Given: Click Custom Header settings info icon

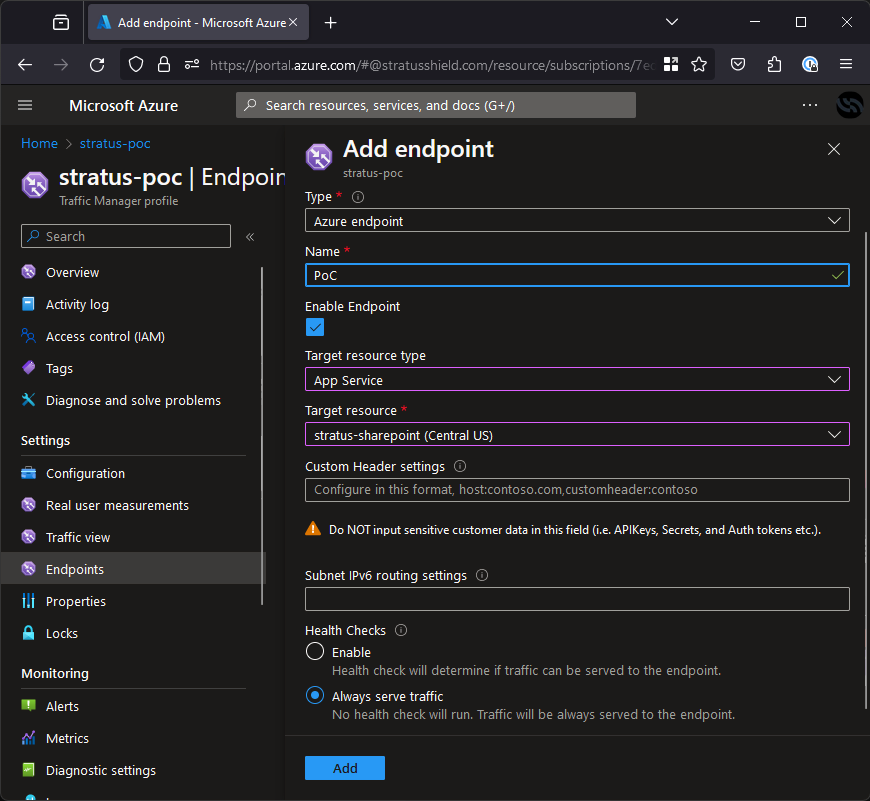Looking at the screenshot, I should click(460, 466).
